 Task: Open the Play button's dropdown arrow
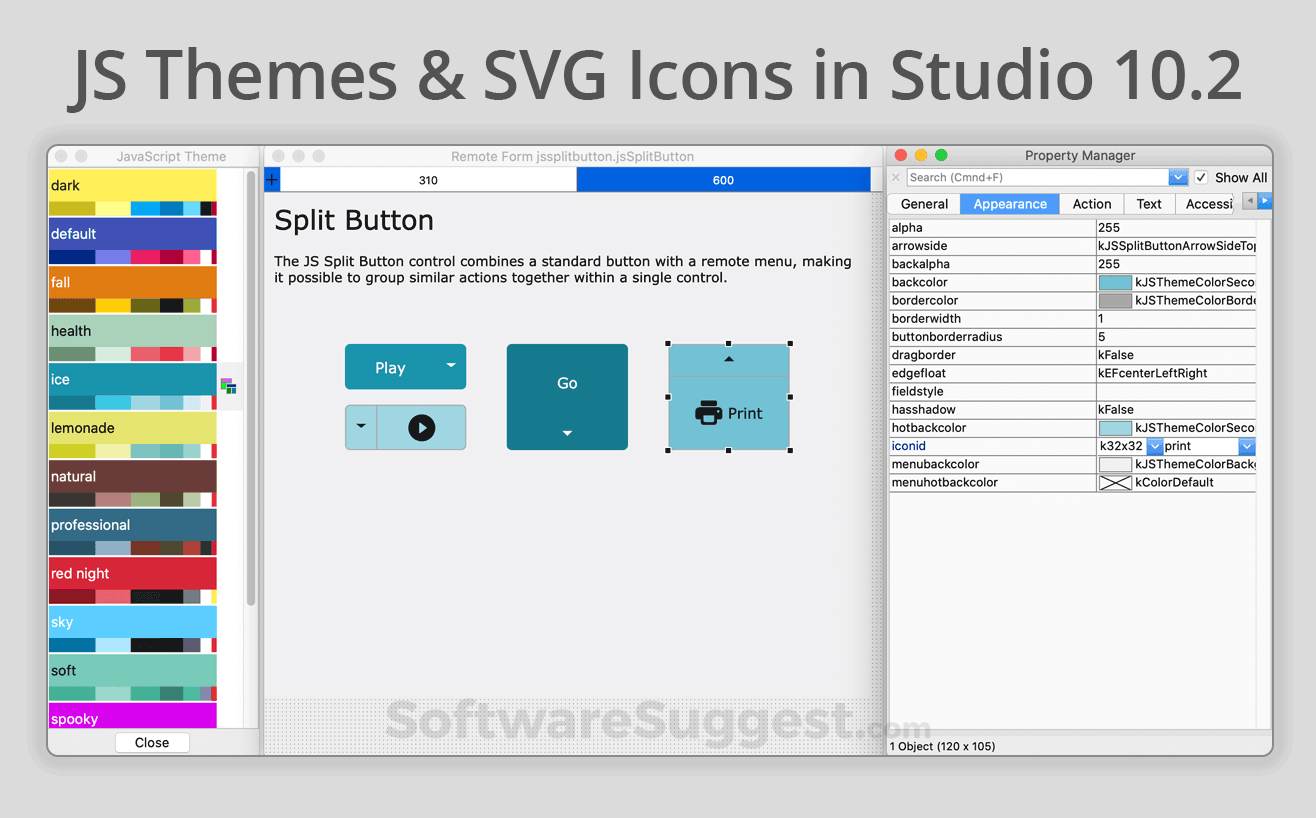pos(450,366)
